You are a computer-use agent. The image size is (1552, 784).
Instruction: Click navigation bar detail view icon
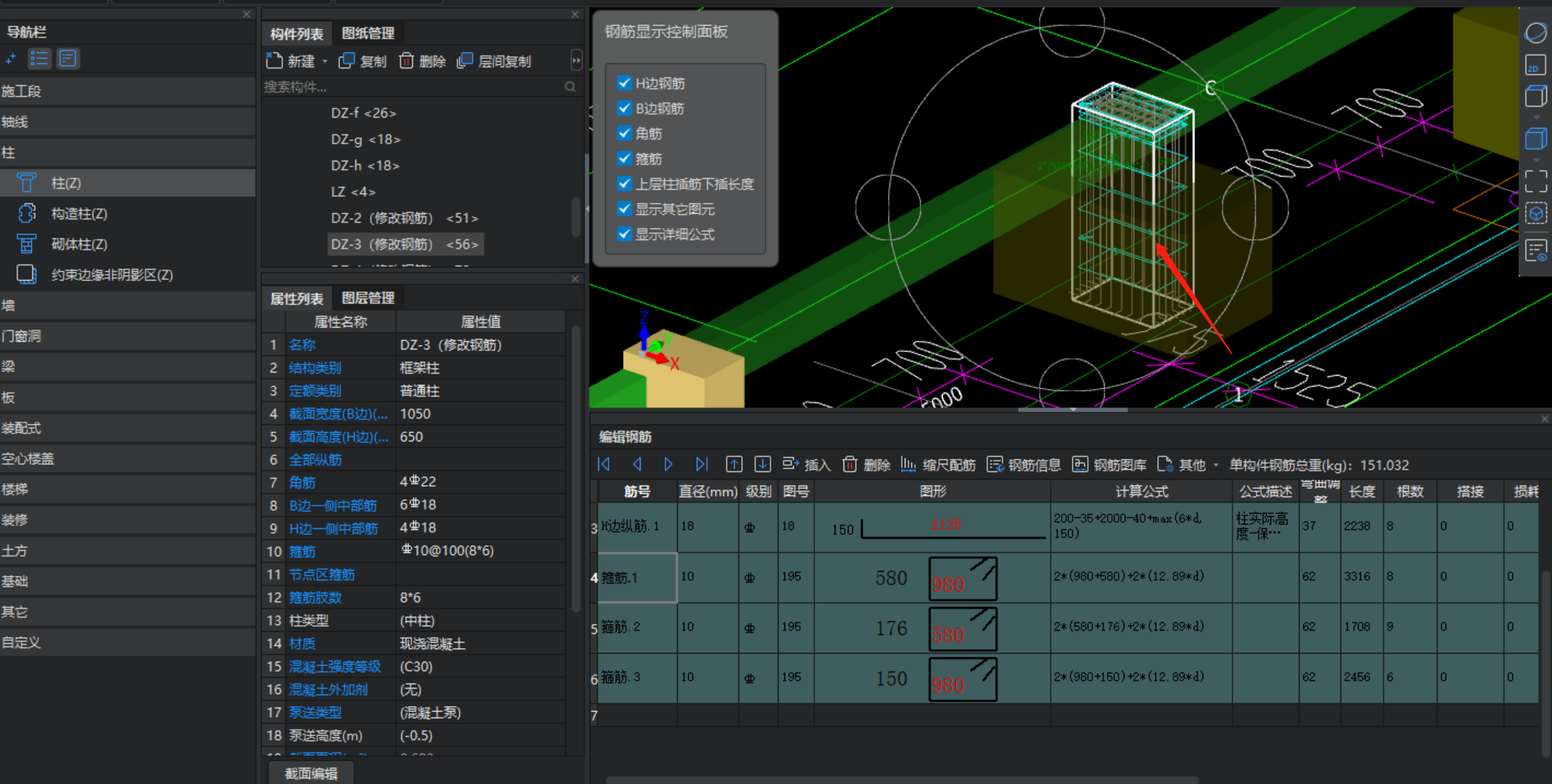(x=68, y=59)
